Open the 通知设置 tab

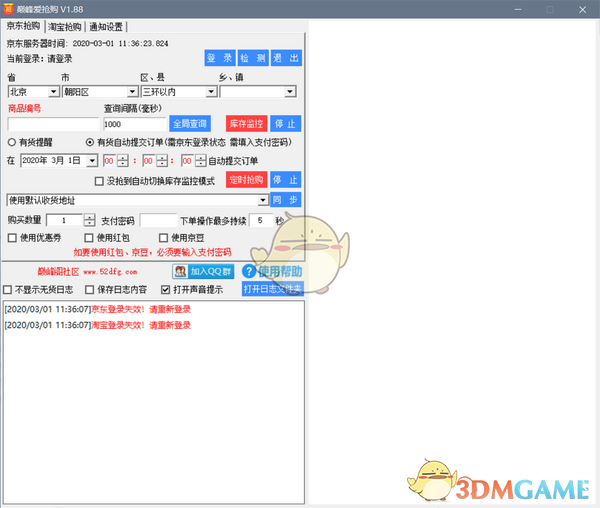(106, 27)
